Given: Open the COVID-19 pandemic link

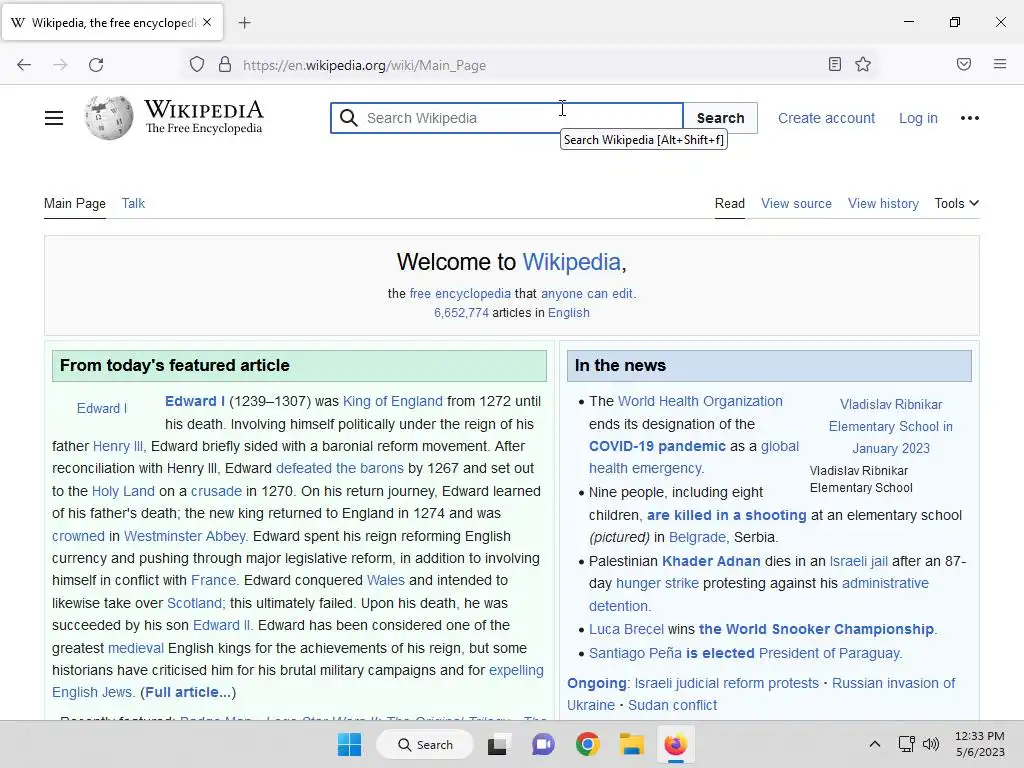Looking at the screenshot, I should click(x=657, y=446).
